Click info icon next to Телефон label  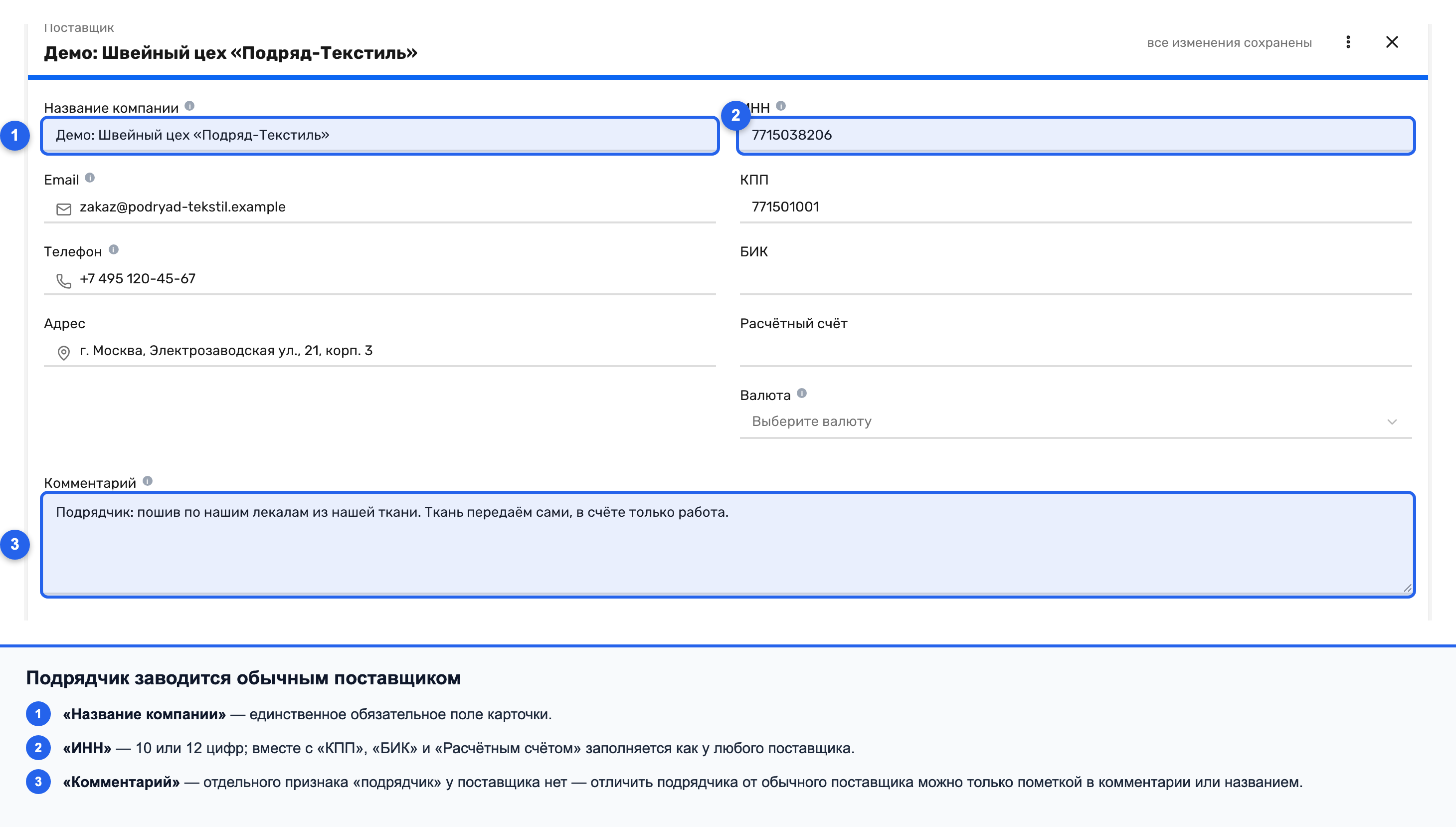114,250
